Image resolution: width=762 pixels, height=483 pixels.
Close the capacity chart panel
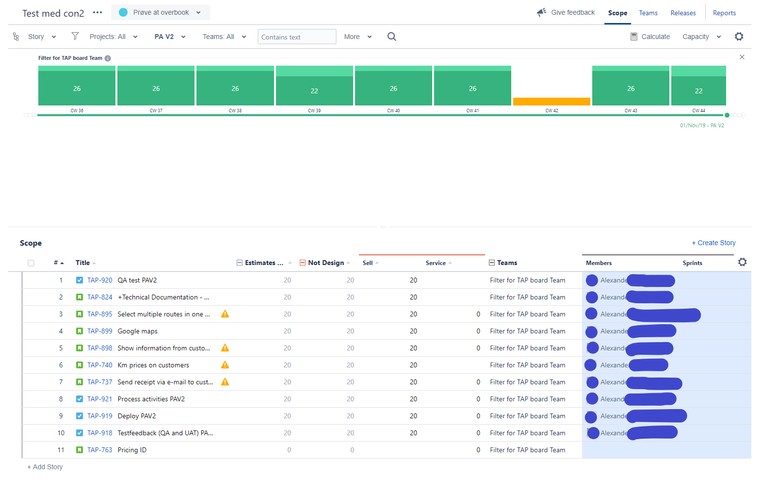pyautogui.click(x=742, y=57)
